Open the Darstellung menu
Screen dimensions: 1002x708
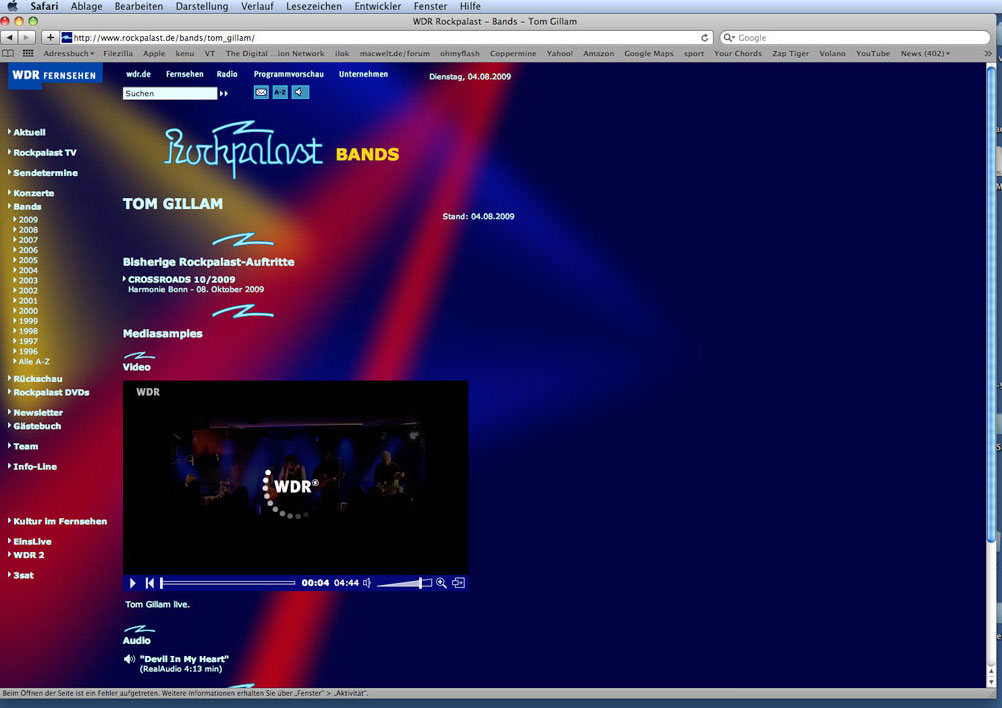(202, 6)
